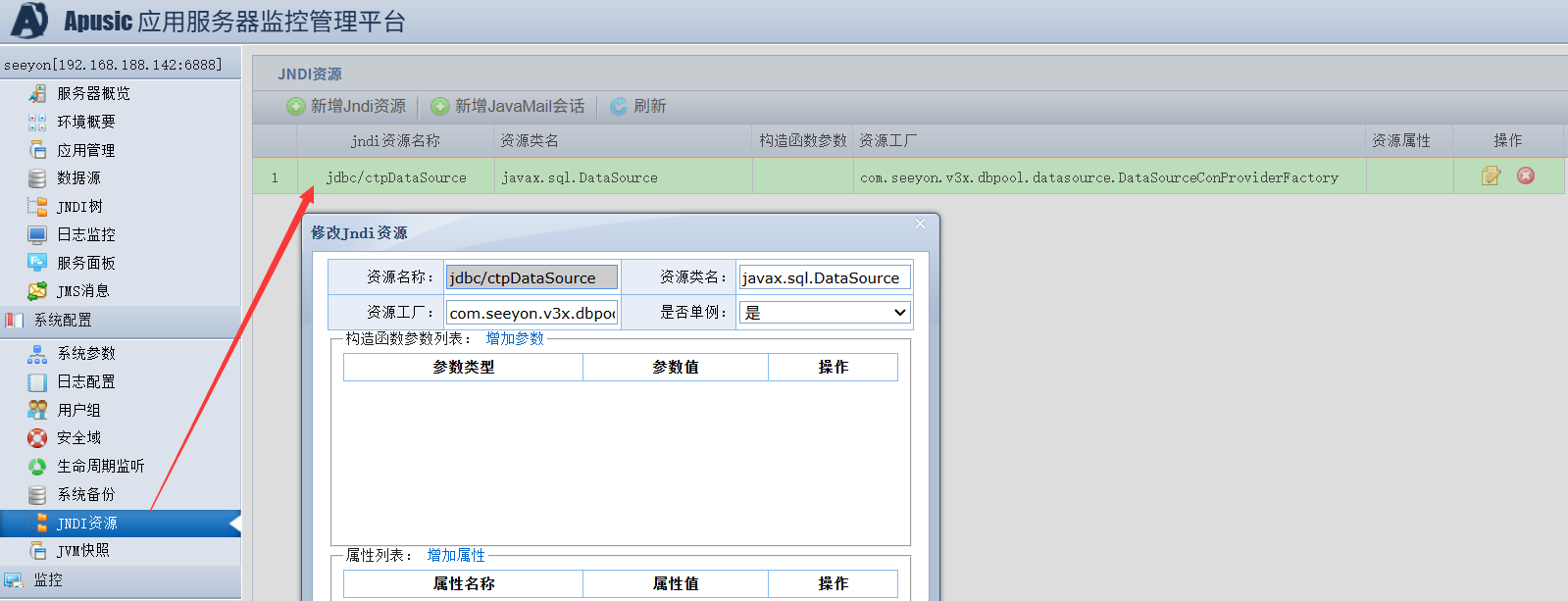This screenshot has width=1568, height=601.
Task: Click the 生命周期监听 icon in sidebar
Action: (x=37, y=467)
